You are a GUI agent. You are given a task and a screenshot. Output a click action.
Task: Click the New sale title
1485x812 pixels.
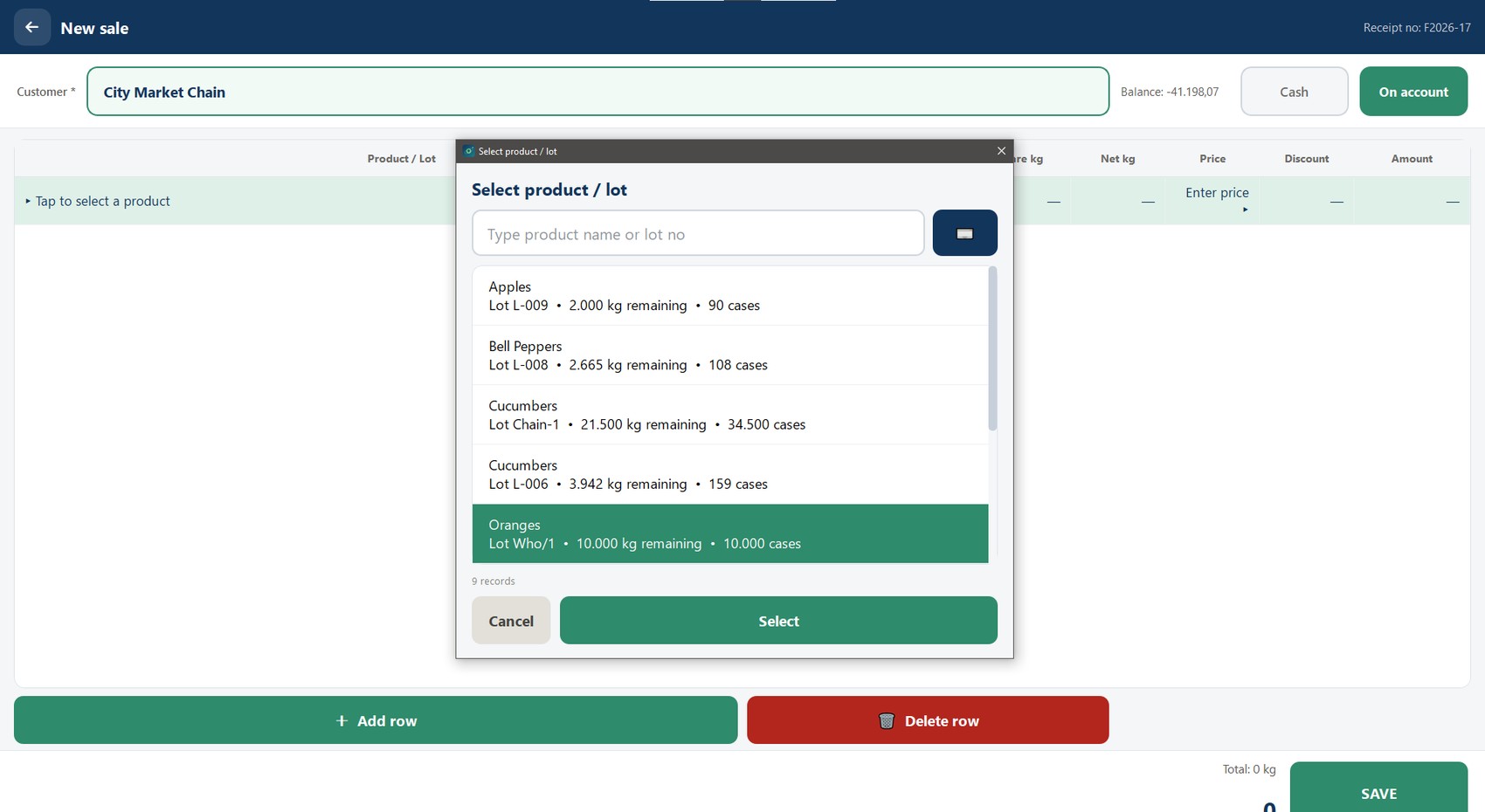tap(94, 28)
